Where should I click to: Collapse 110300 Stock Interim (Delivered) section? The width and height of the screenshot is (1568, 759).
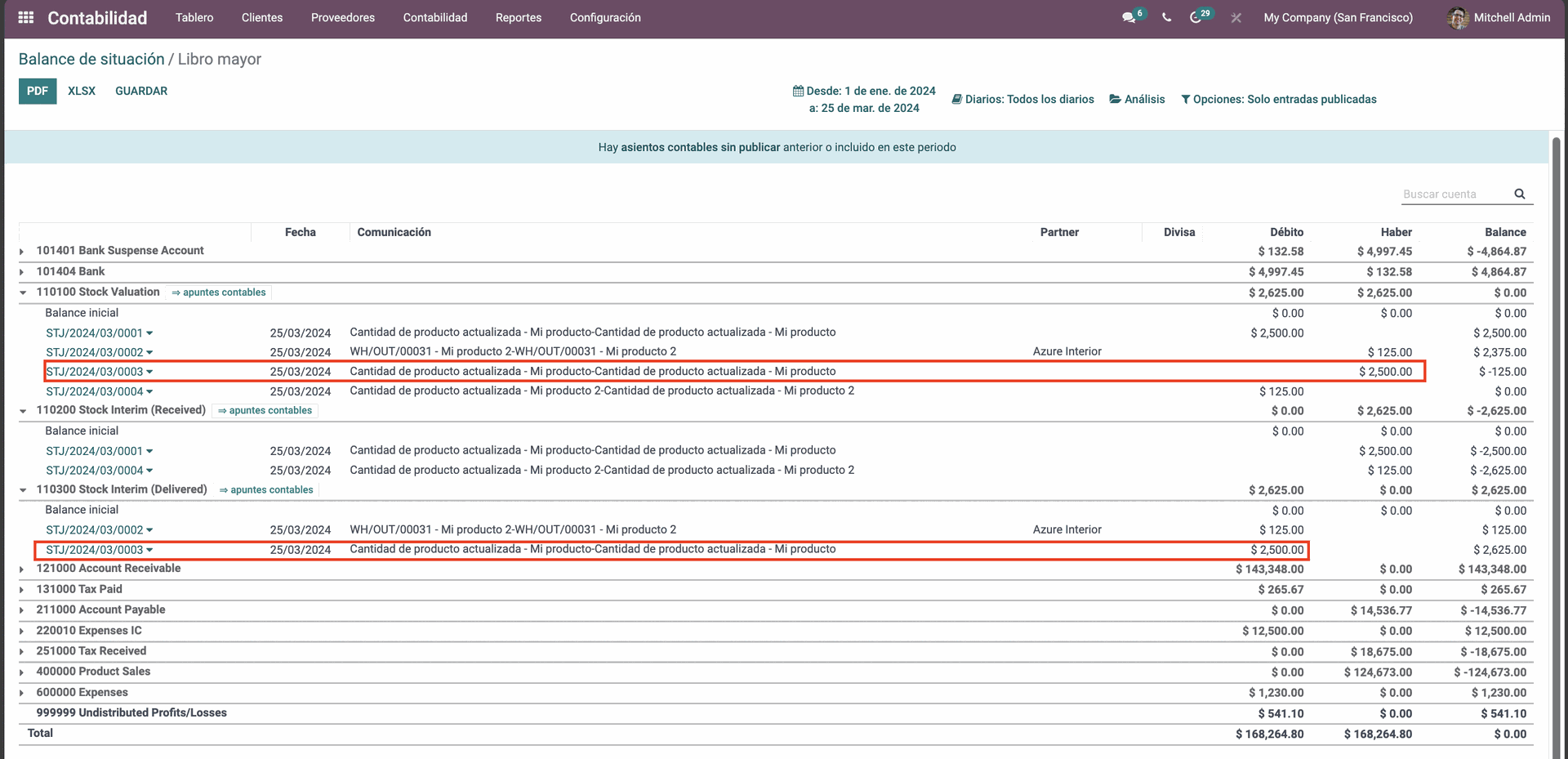22,489
